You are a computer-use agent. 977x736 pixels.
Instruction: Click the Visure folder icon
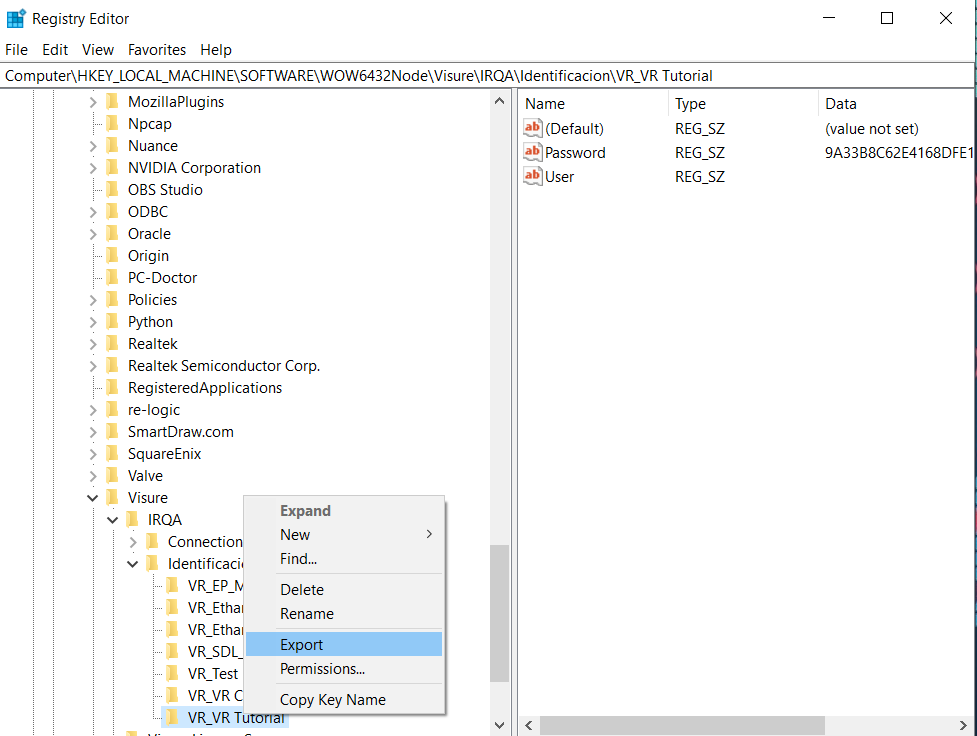tap(113, 497)
